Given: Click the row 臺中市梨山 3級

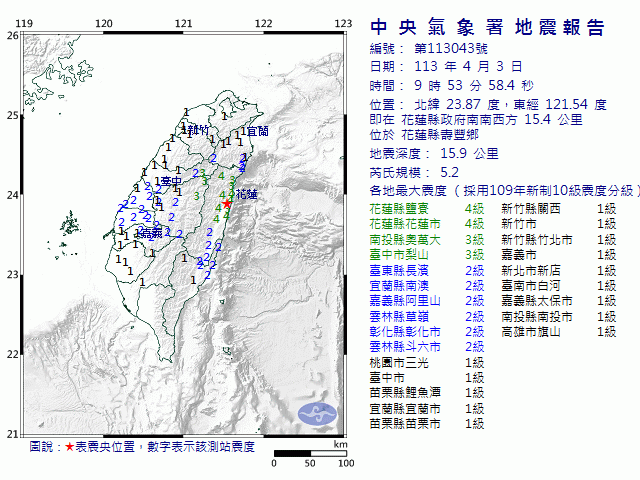Looking at the screenshot, I should [427, 255].
